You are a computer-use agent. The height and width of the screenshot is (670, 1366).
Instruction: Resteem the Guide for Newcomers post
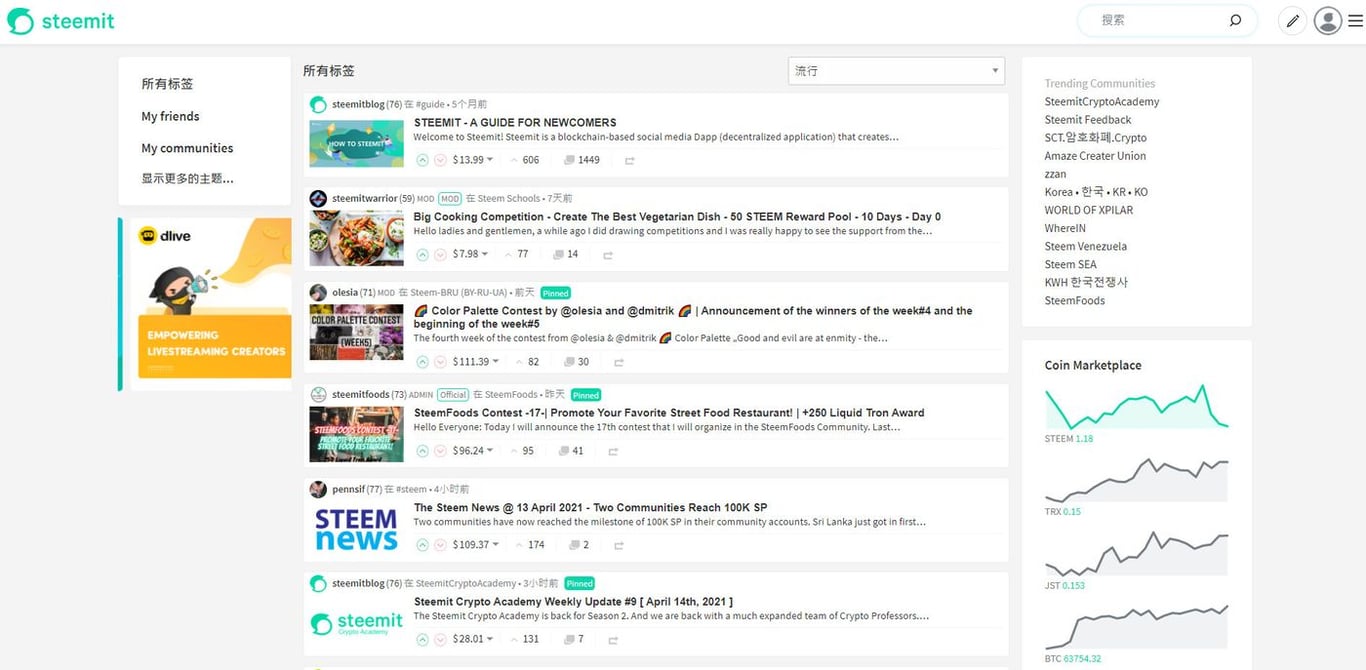coord(630,160)
